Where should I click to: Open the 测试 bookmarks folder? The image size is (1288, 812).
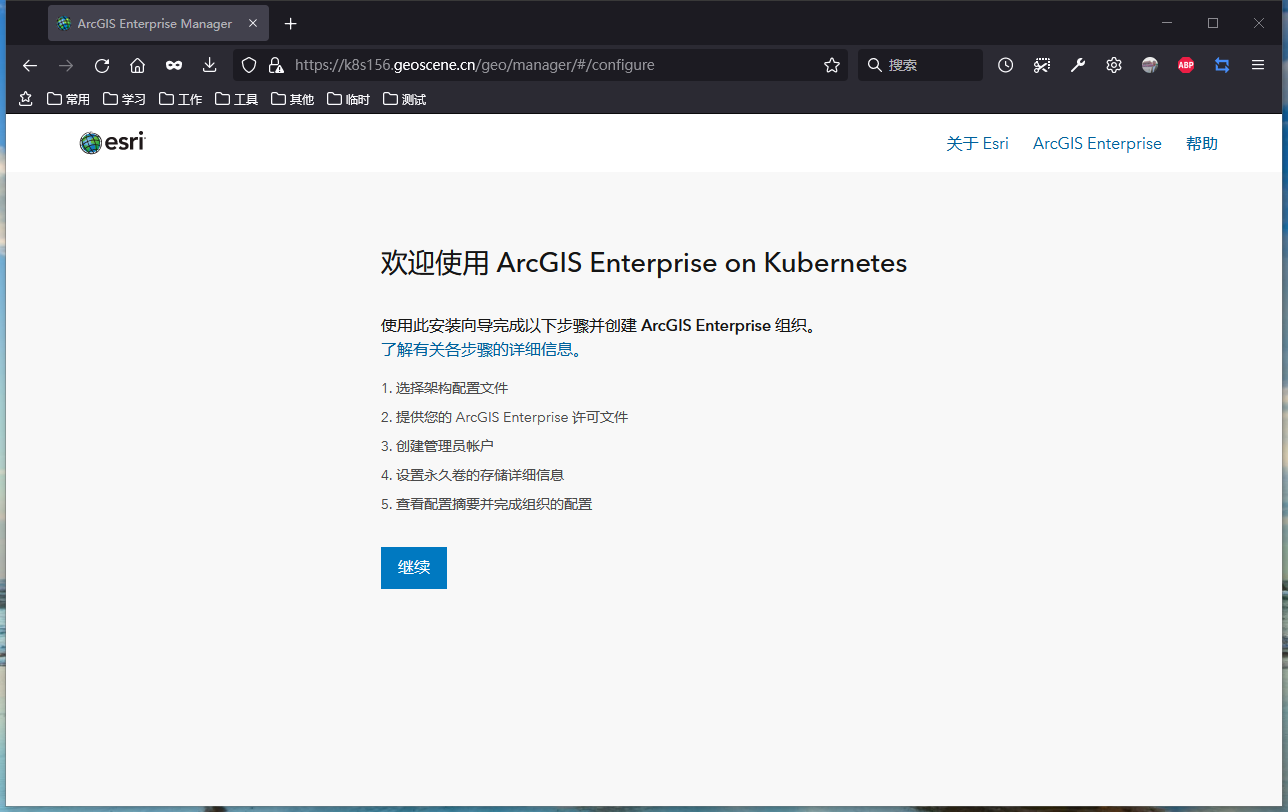pos(404,99)
